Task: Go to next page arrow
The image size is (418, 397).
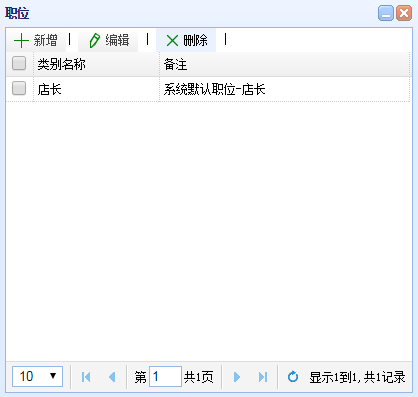Action: (x=237, y=377)
